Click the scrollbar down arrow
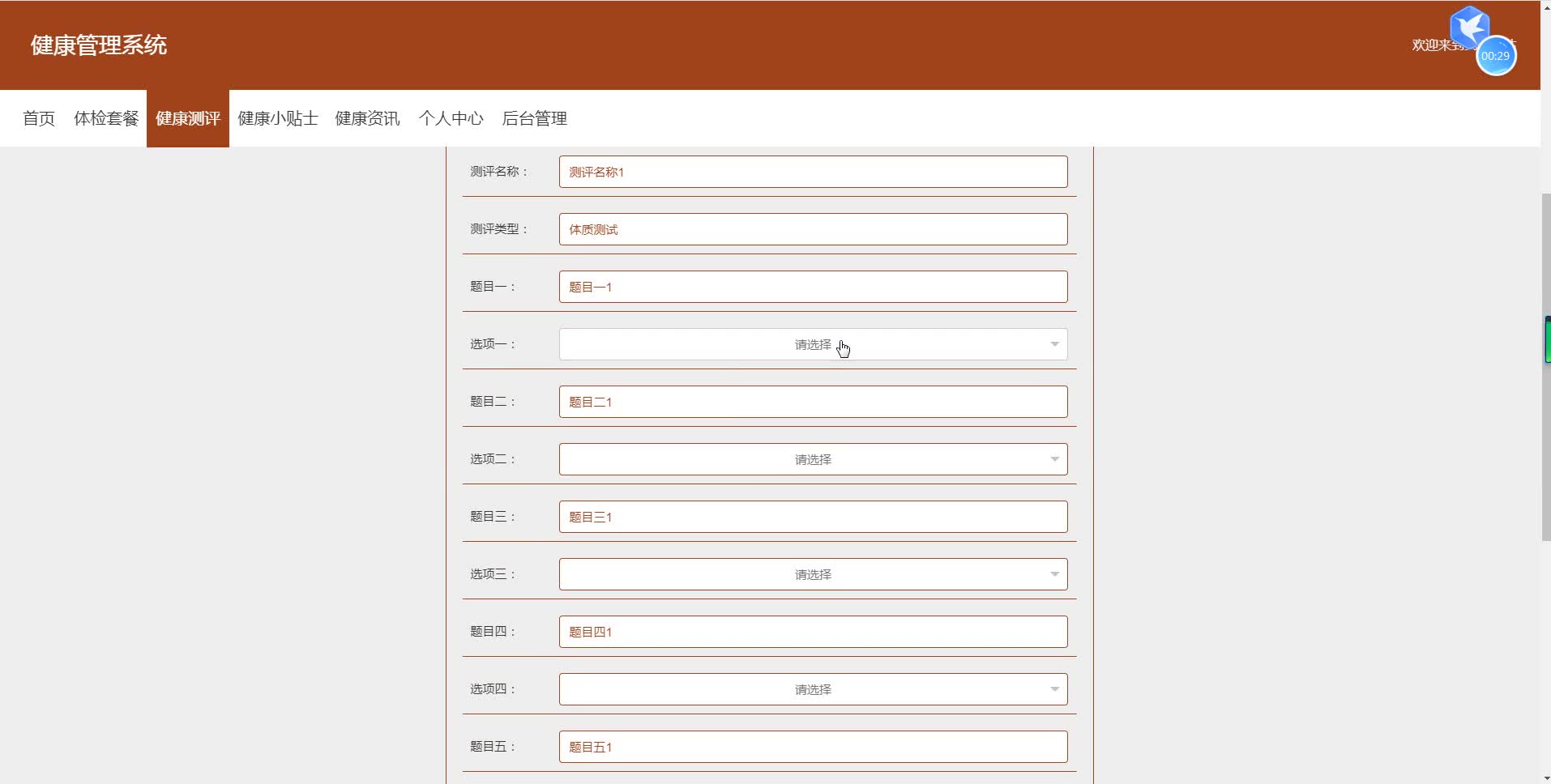 tap(1544, 777)
